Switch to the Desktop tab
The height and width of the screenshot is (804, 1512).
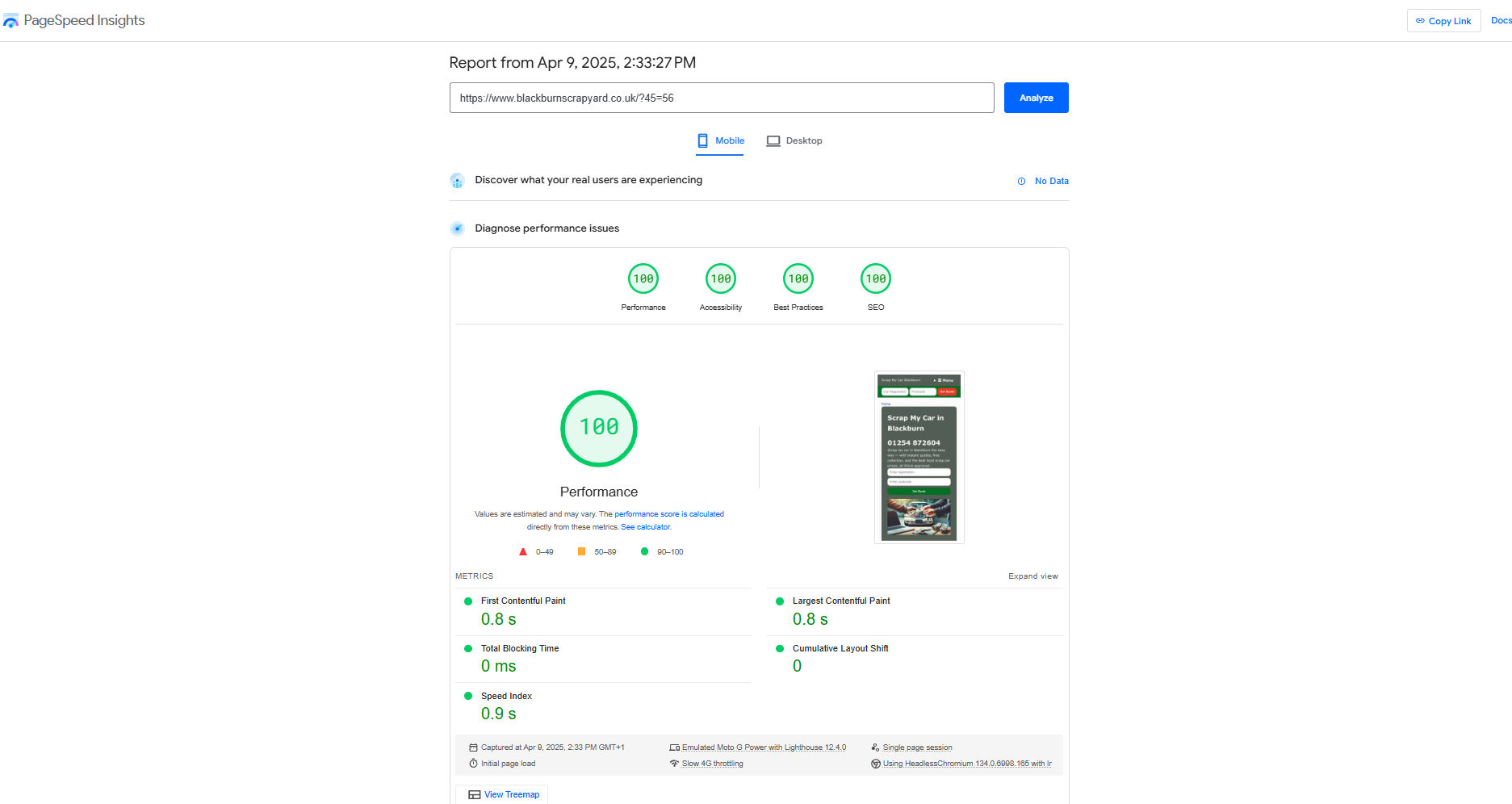[x=794, y=141]
